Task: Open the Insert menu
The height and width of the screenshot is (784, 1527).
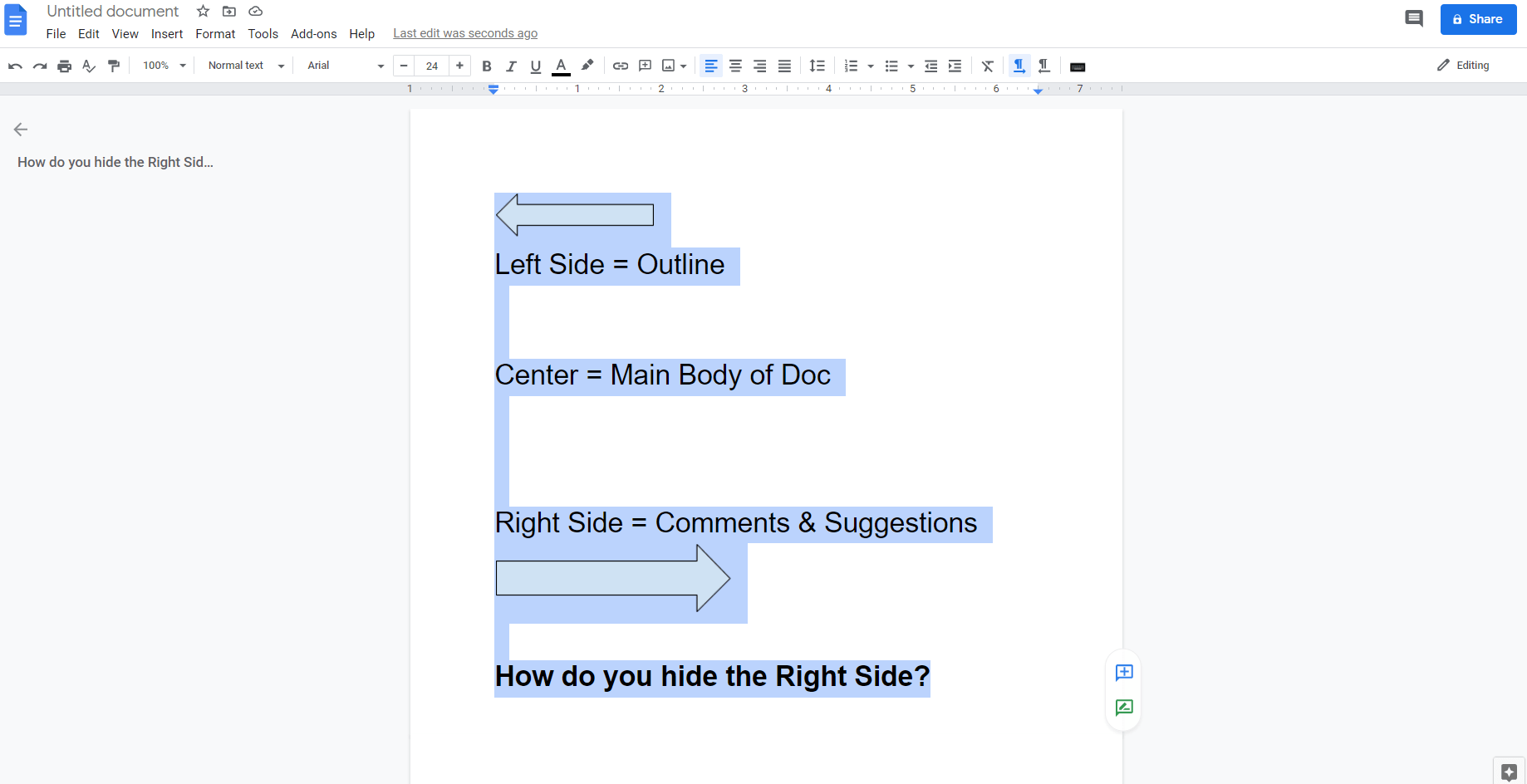Action: click(x=167, y=34)
